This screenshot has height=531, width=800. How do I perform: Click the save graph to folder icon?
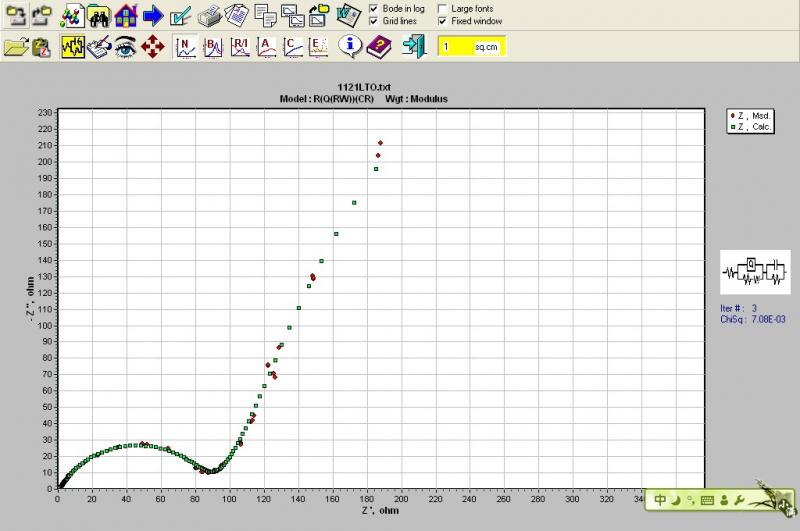tap(319, 16)
